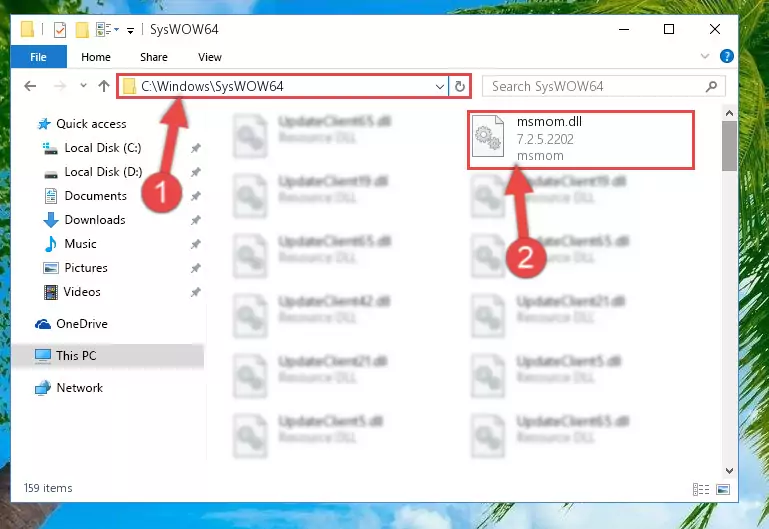769x529 pixels.
Task: Open Music in the navigation pane
Action: [80, 244]
